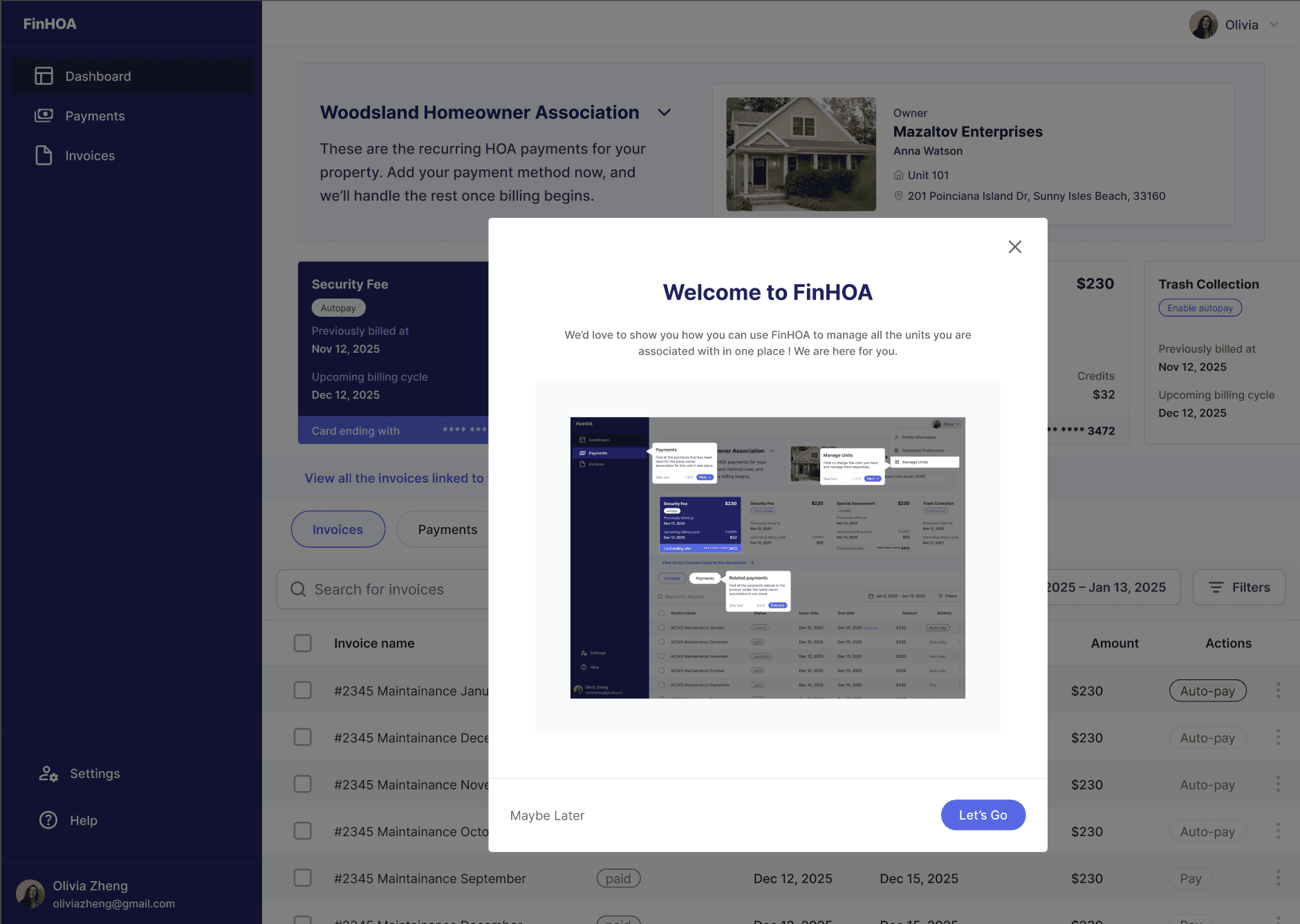
Task: Click the FinHOA logo
Action: coord(50,24)
